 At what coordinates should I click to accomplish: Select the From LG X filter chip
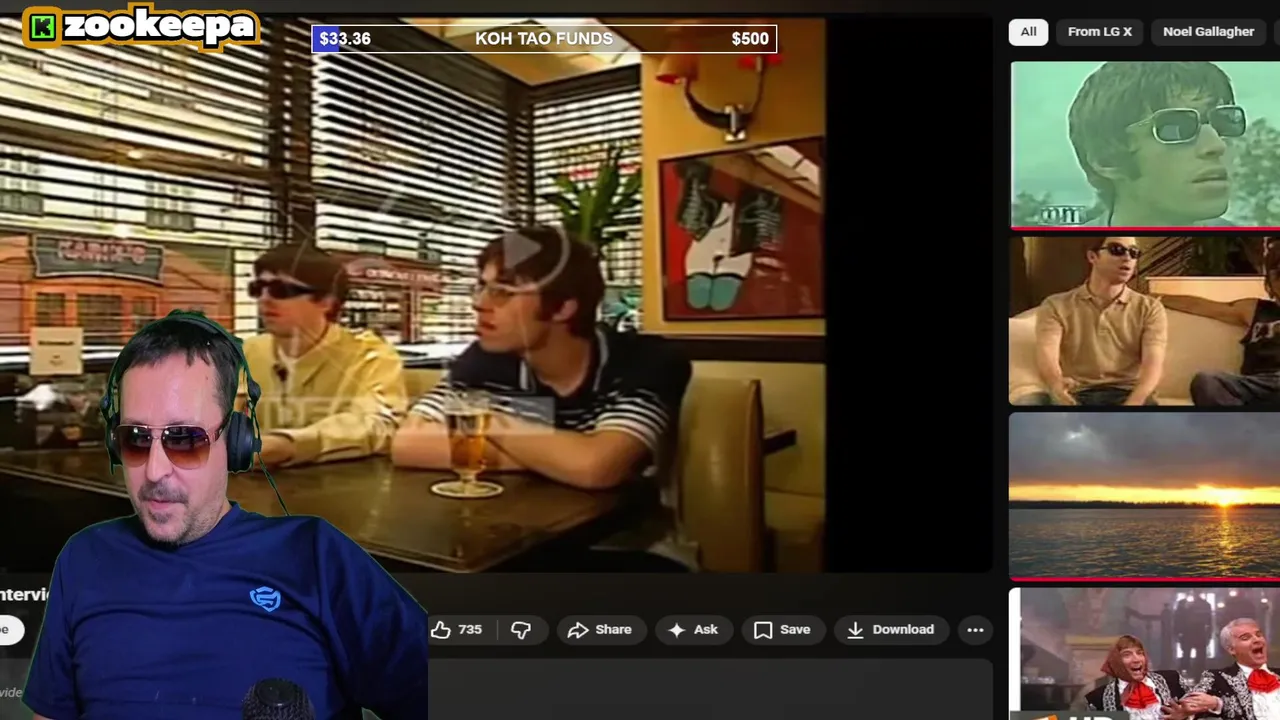pyautogui.click(x=1100, y=32)
